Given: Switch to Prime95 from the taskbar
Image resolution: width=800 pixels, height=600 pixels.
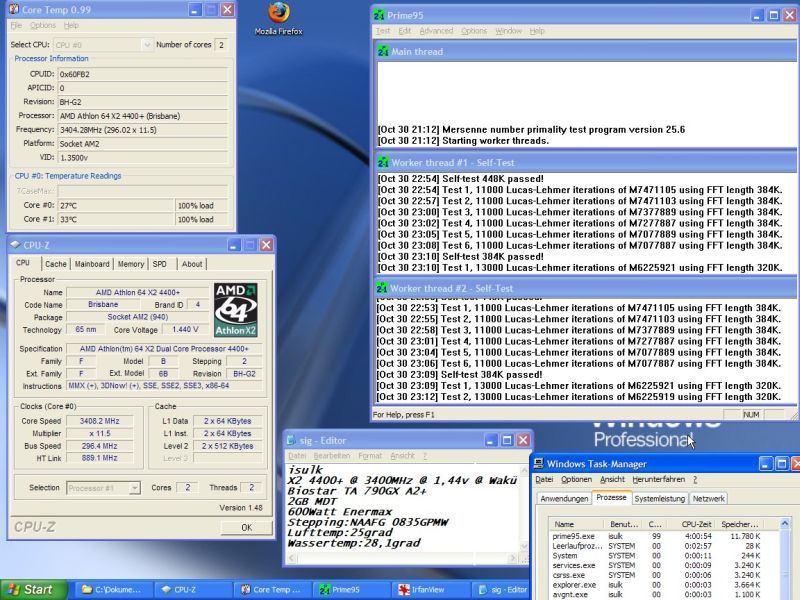Looking at the screenshot, I should pos(349,590).
